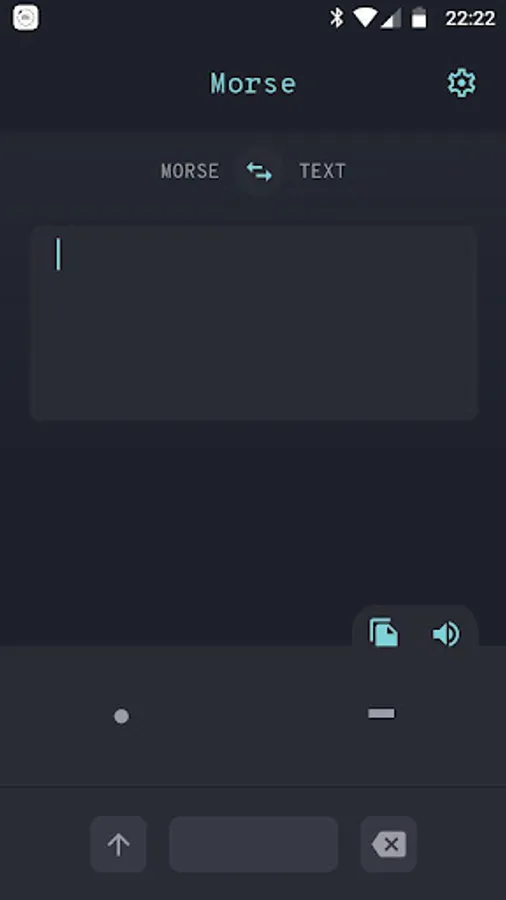Tap the blank space bar key
The width and height of the screenshot is (506, 900).
(x=254, y=844)
